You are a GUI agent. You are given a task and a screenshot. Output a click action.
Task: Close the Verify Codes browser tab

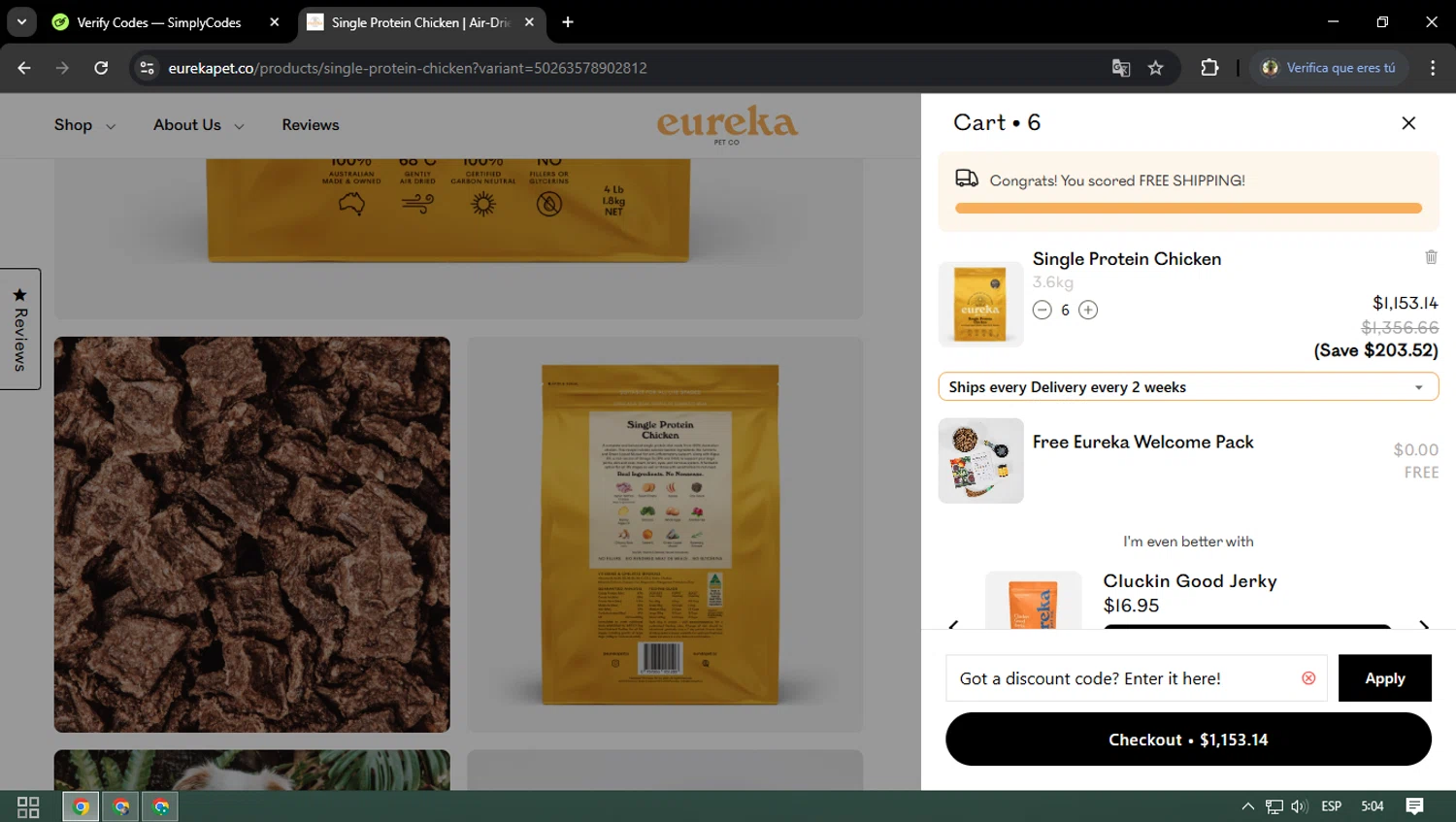point(275,22)
